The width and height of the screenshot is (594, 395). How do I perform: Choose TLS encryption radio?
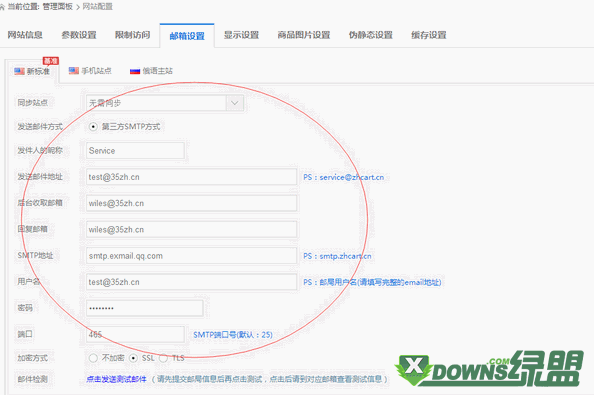click(x=163, y=358)
